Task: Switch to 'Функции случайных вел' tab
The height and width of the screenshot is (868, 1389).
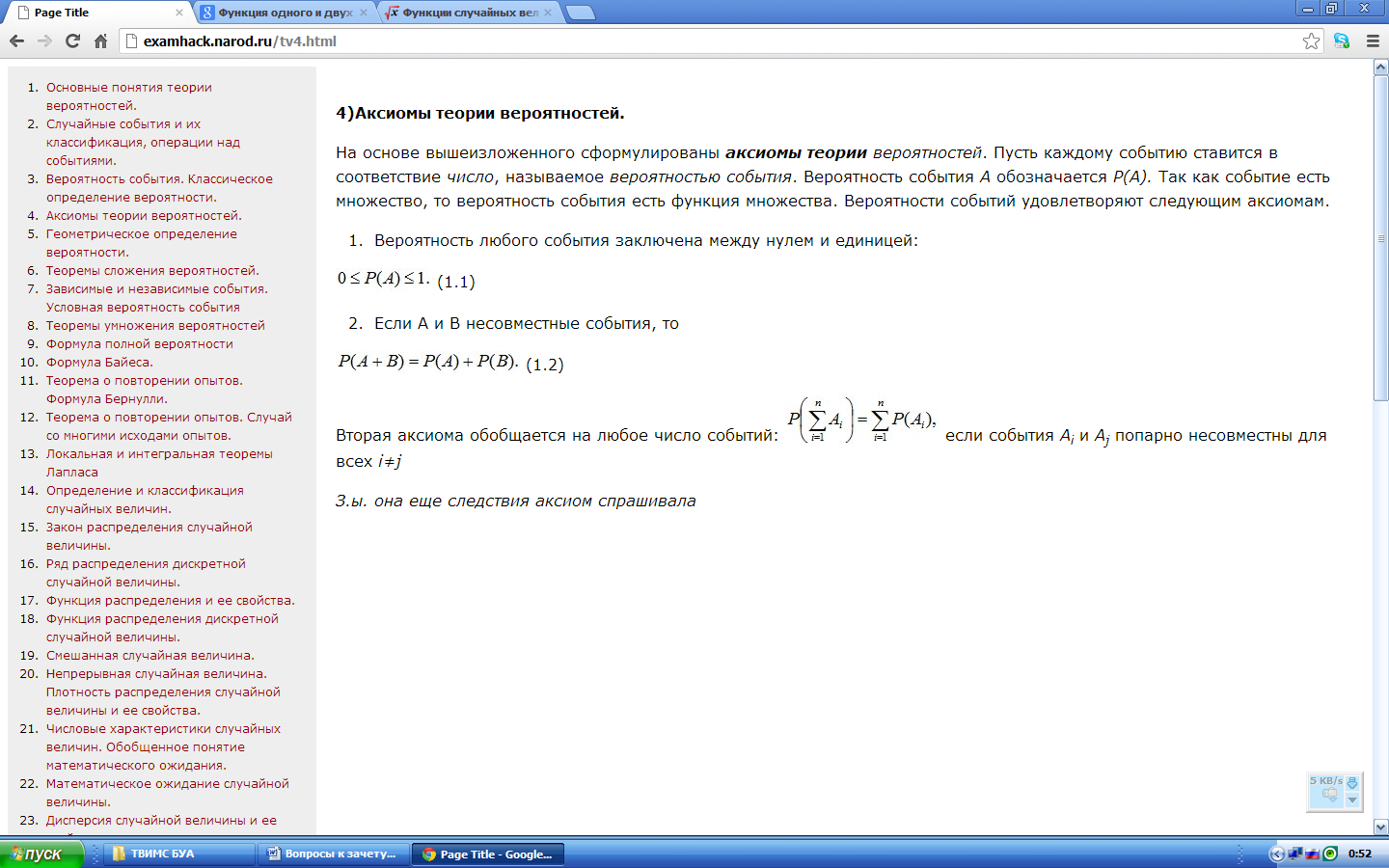Action: click(x=469, y=13)
